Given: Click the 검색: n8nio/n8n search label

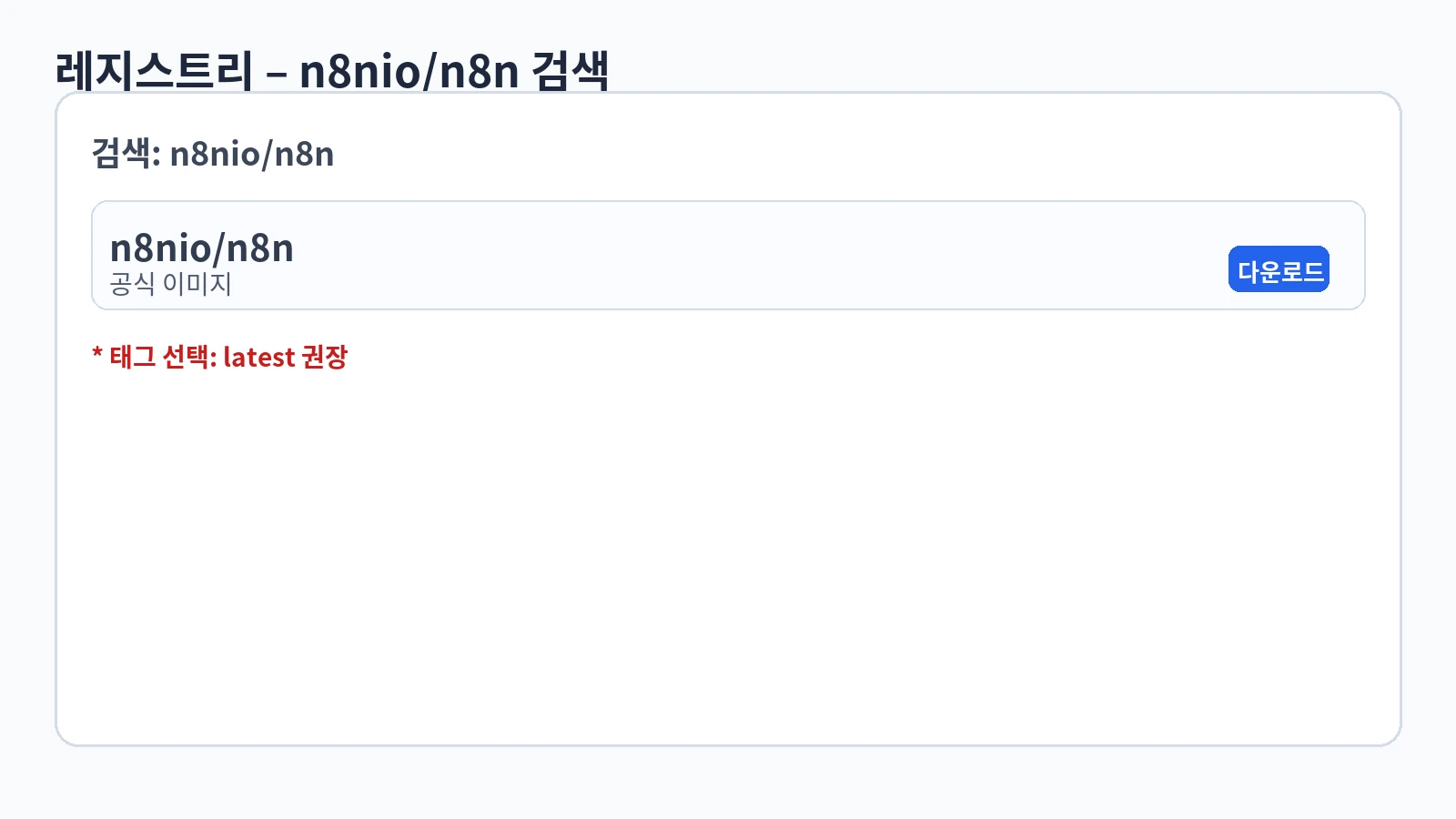Looking at the screenshot, I should tap(213, 154).
